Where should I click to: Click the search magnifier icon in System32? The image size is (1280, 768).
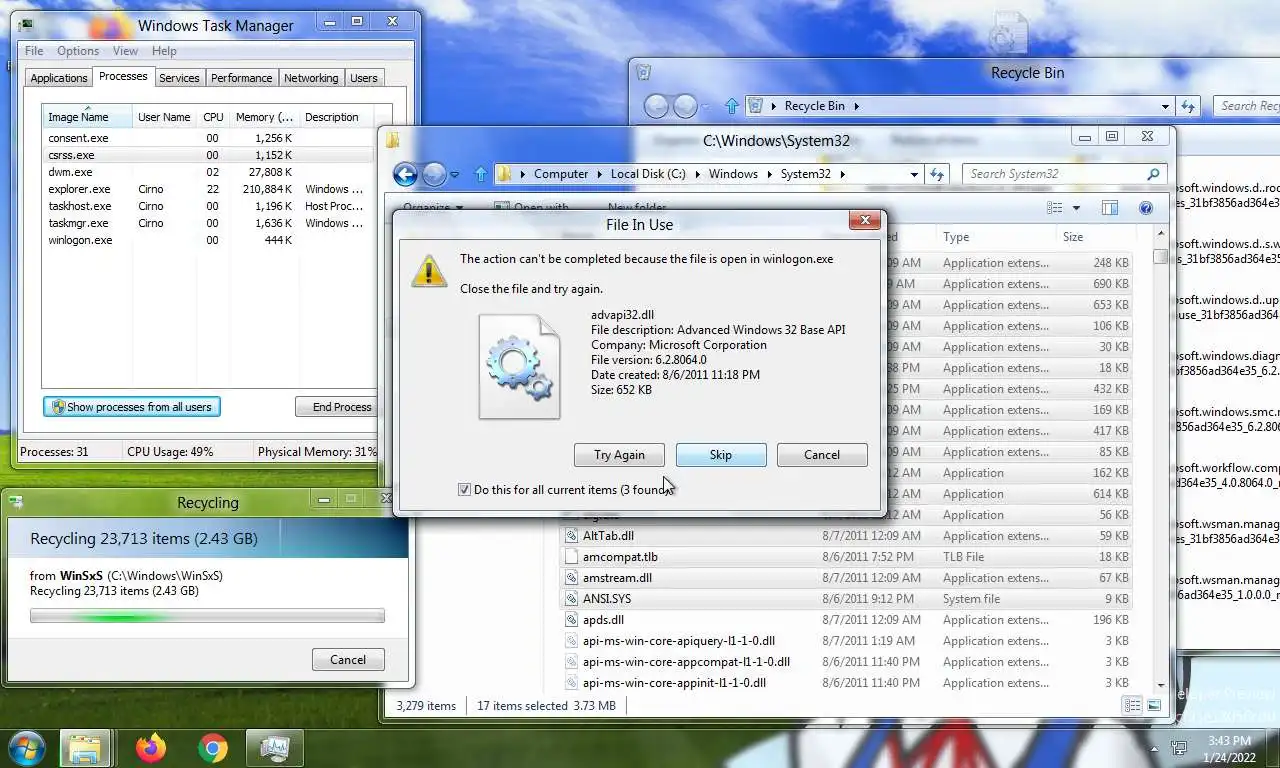tap(1154, 174)
